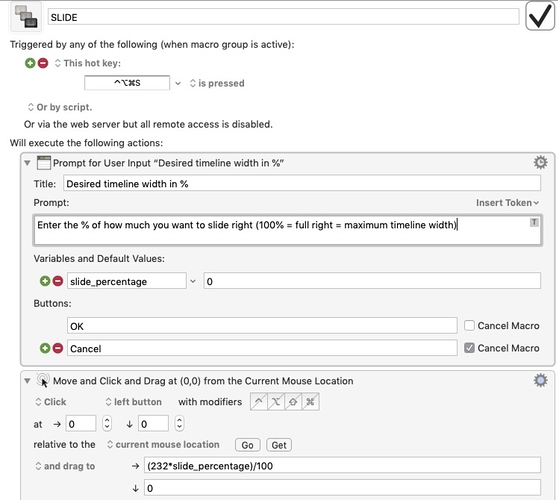Remove the slide_percentage variable
The image size is (558, 500).
58,281
